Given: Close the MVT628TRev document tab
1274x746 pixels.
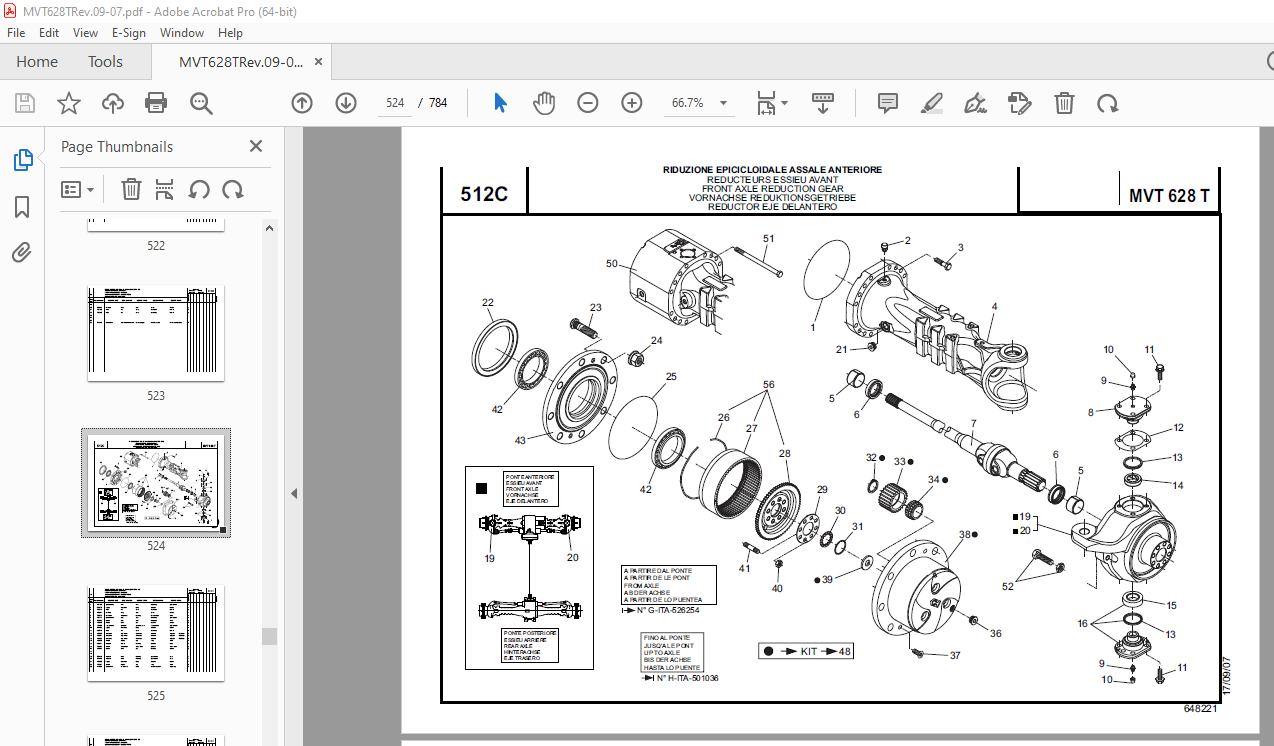Looking at the screenshot, I should tap(319, 62).
